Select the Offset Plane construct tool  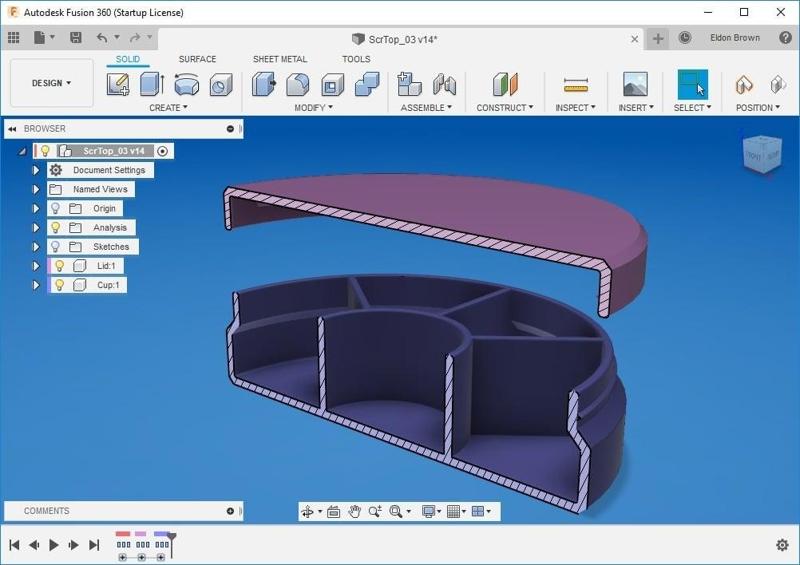tap(505, 84)
